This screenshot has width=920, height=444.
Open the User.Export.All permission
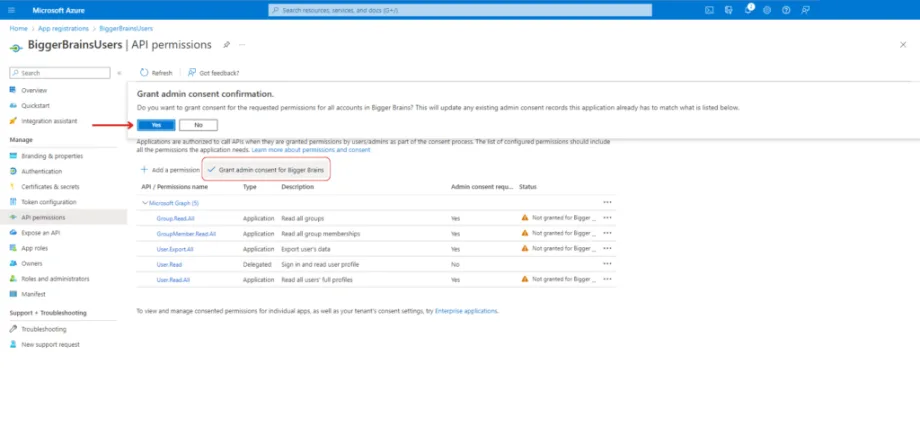click(174, 249)
